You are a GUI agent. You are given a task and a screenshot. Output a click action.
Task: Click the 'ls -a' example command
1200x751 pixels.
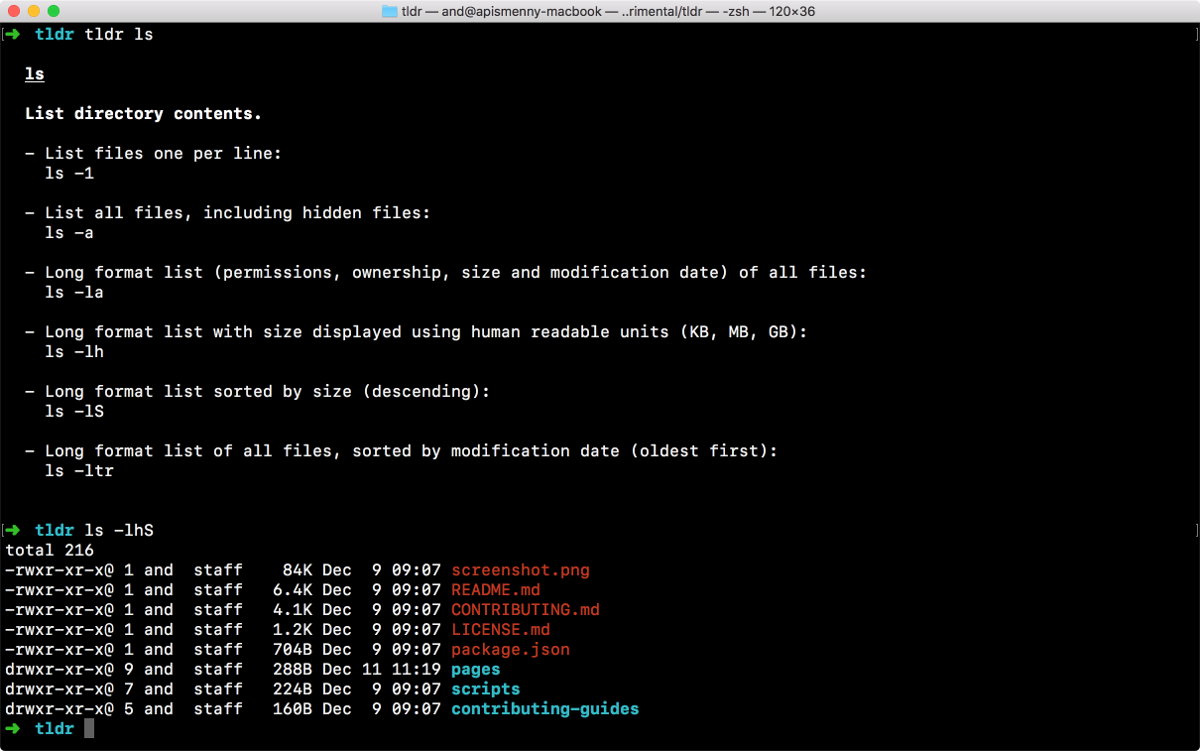[70, 233]
